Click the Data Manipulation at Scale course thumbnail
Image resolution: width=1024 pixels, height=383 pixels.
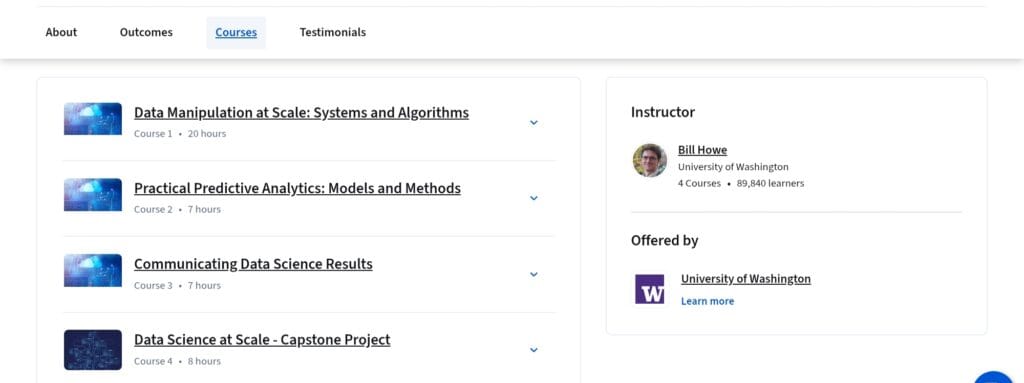[x=93, y=119]
